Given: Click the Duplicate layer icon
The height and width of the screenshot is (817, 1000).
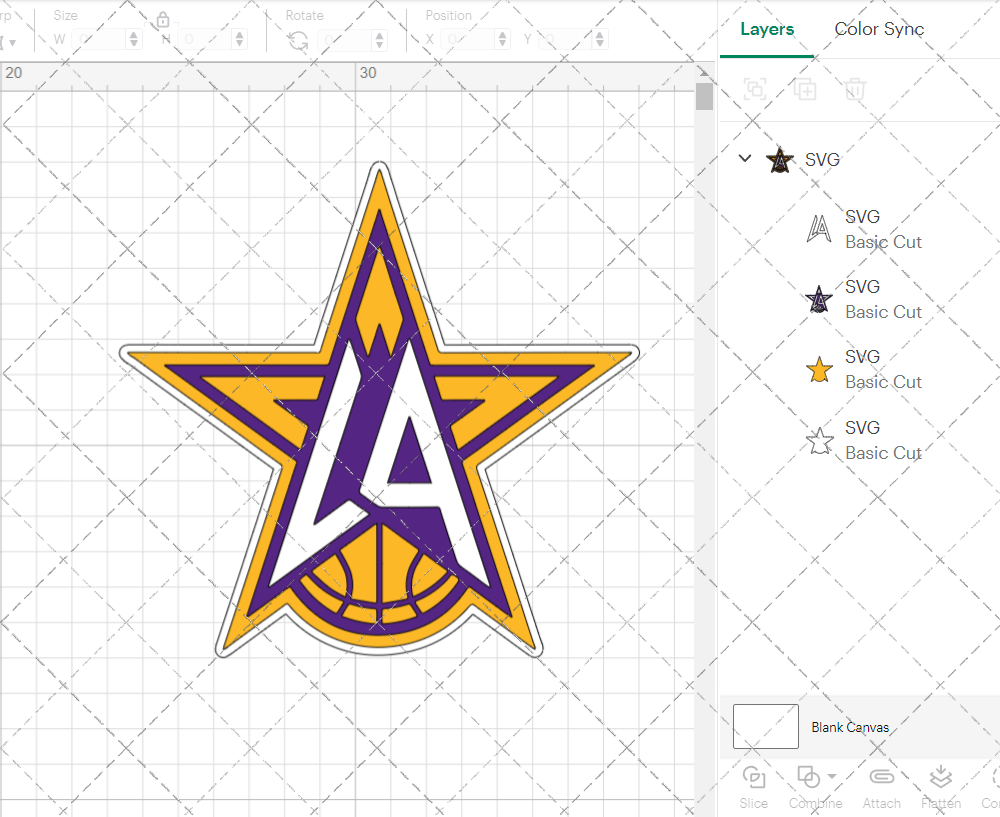Looking at the screenshot, I should pos(805,89).
